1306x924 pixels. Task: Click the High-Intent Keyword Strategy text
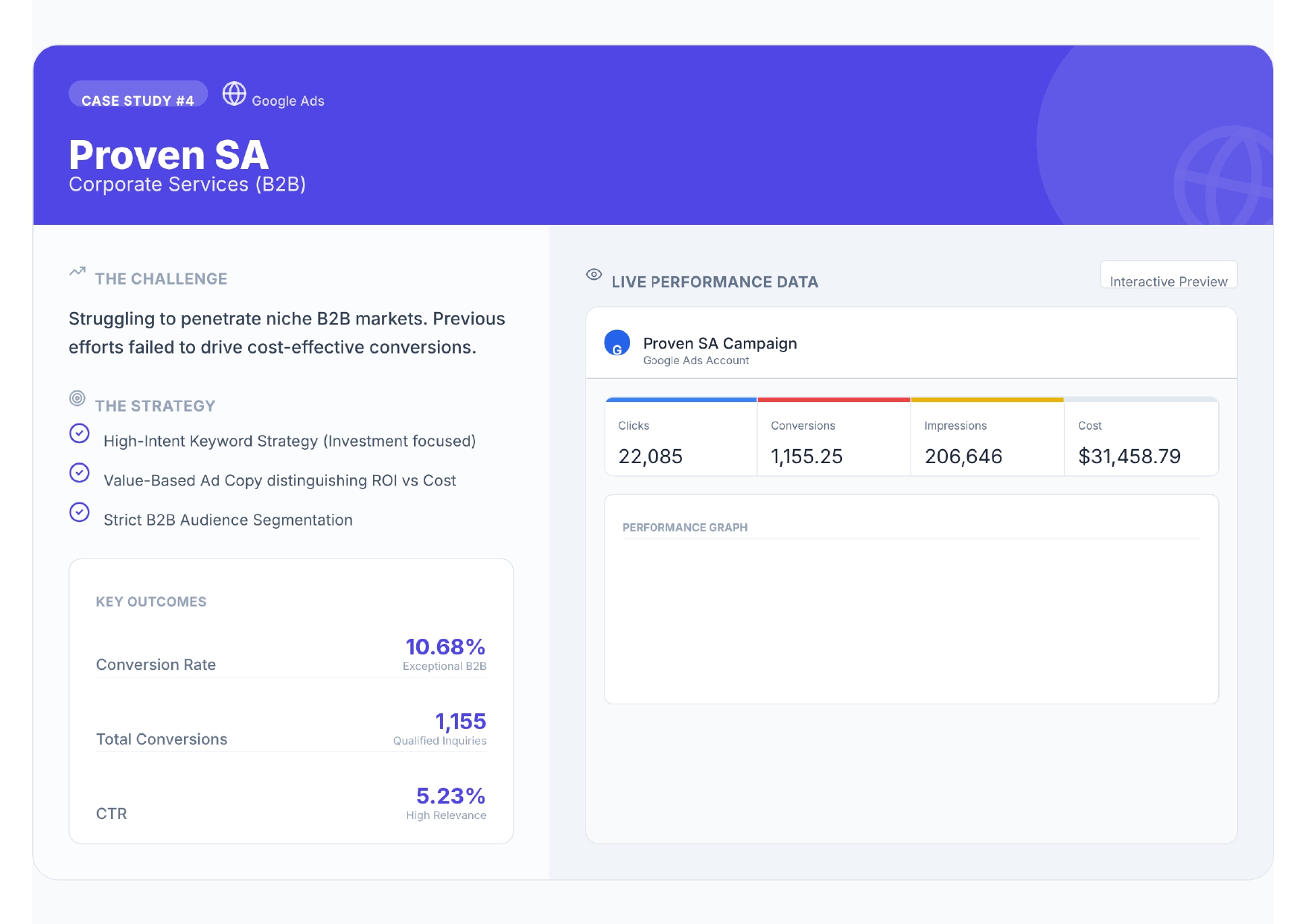click(x=290, y=442)
